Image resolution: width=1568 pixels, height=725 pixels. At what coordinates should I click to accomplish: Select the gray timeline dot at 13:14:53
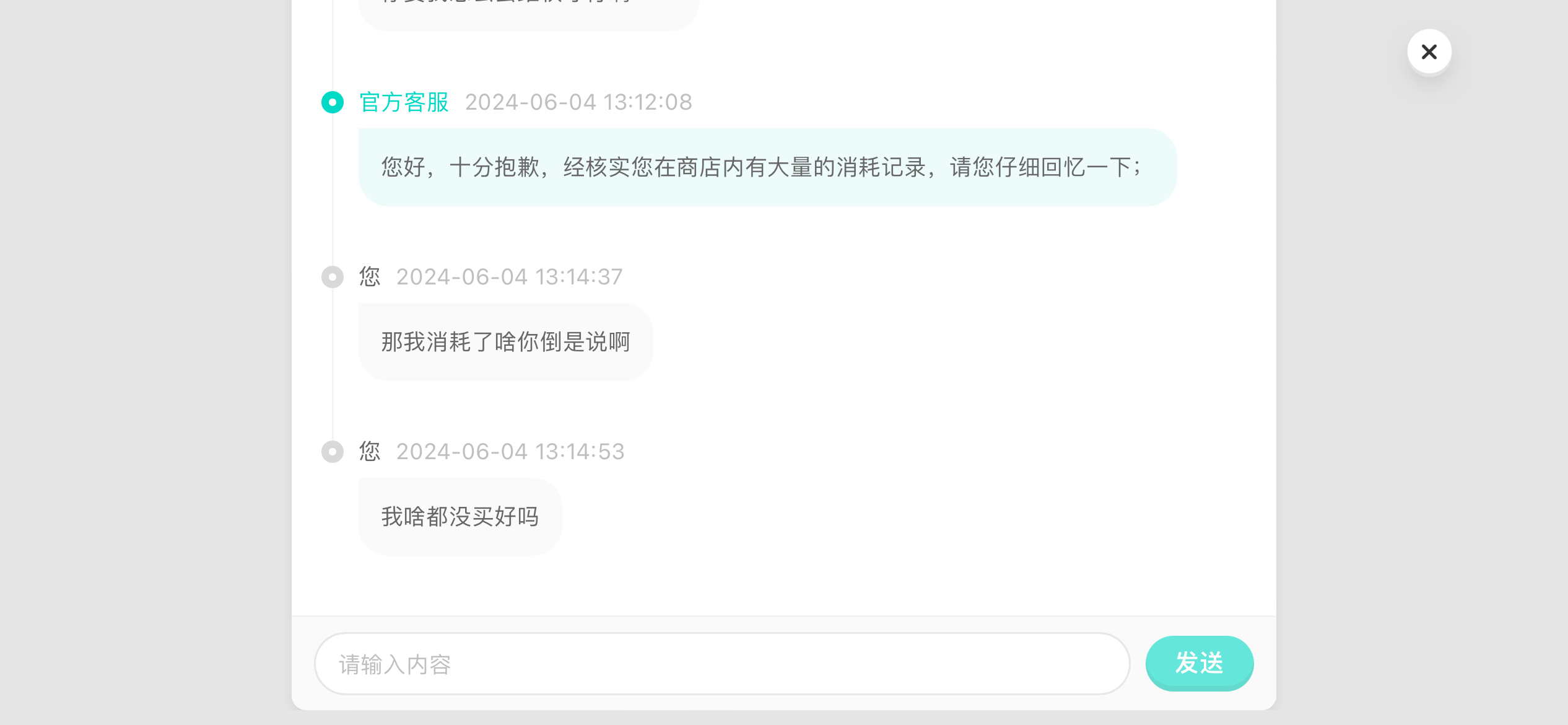pyautogui.click(x=333, y=452)
